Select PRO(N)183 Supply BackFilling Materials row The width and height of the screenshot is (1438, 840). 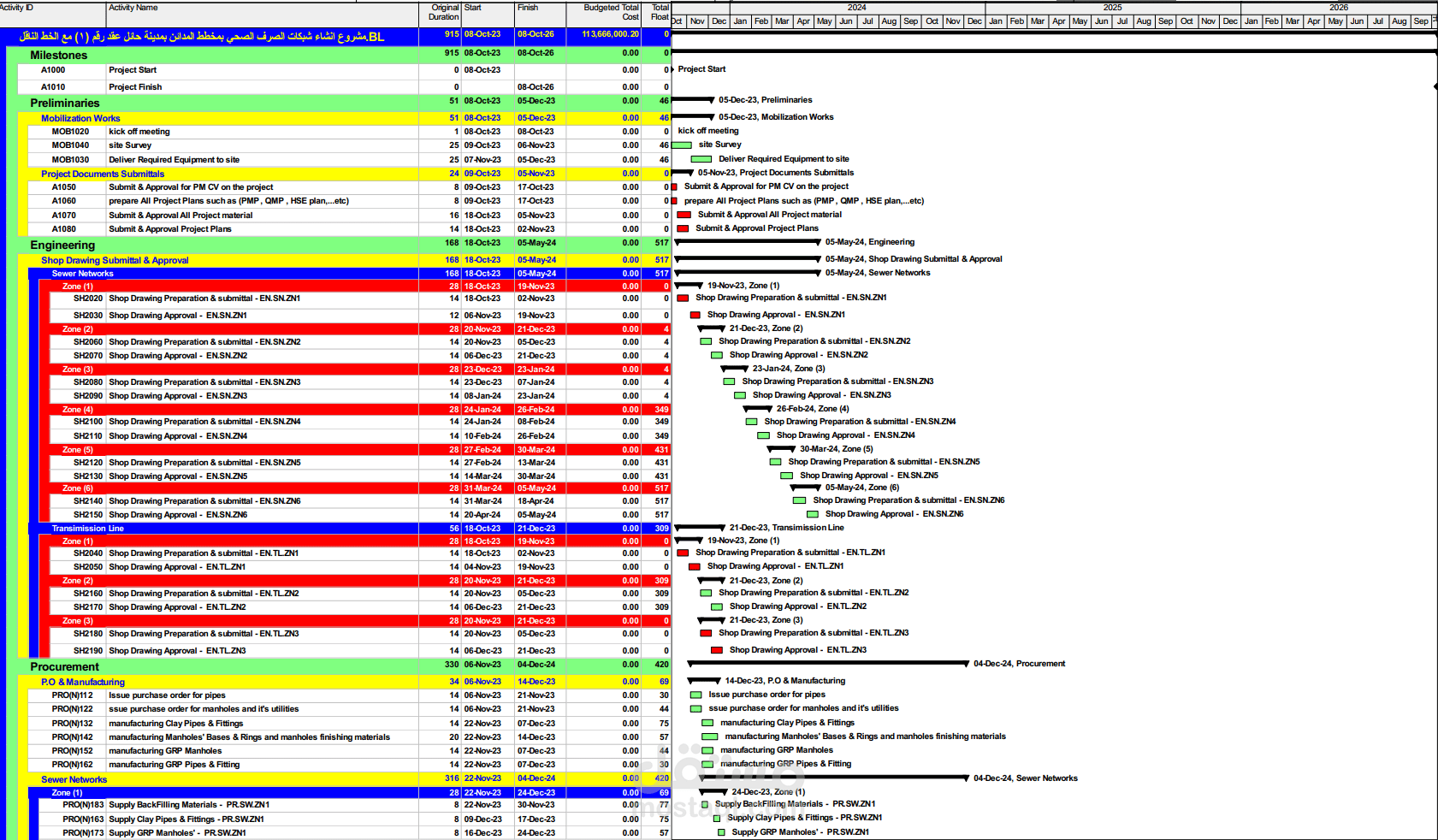tap(354, 805)
